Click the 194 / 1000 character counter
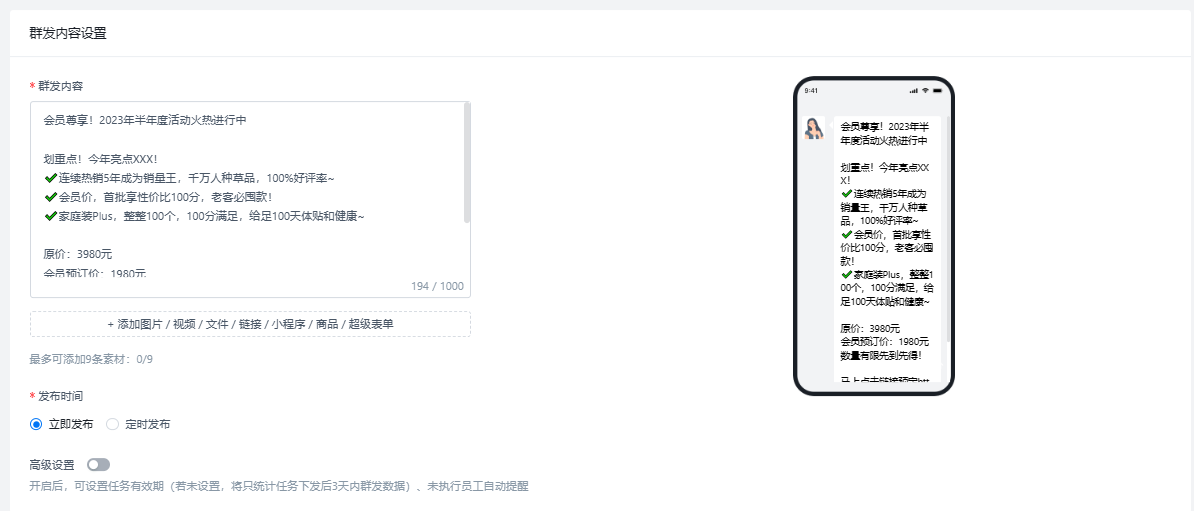The image size is (1194, 511). tap(437, 286)
